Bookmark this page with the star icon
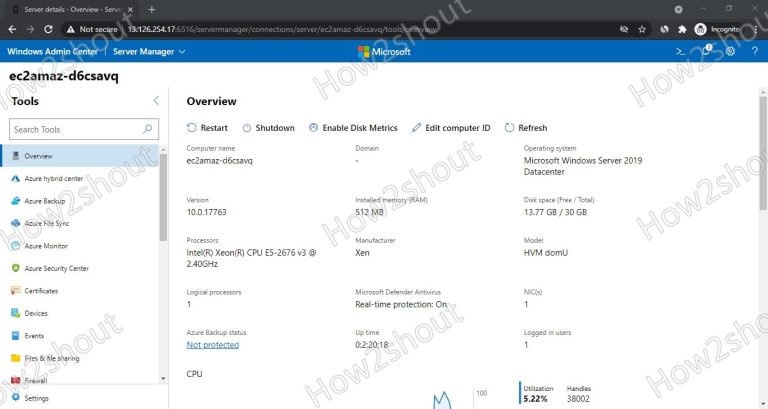 pyautogui.click(x=642, y=29)
